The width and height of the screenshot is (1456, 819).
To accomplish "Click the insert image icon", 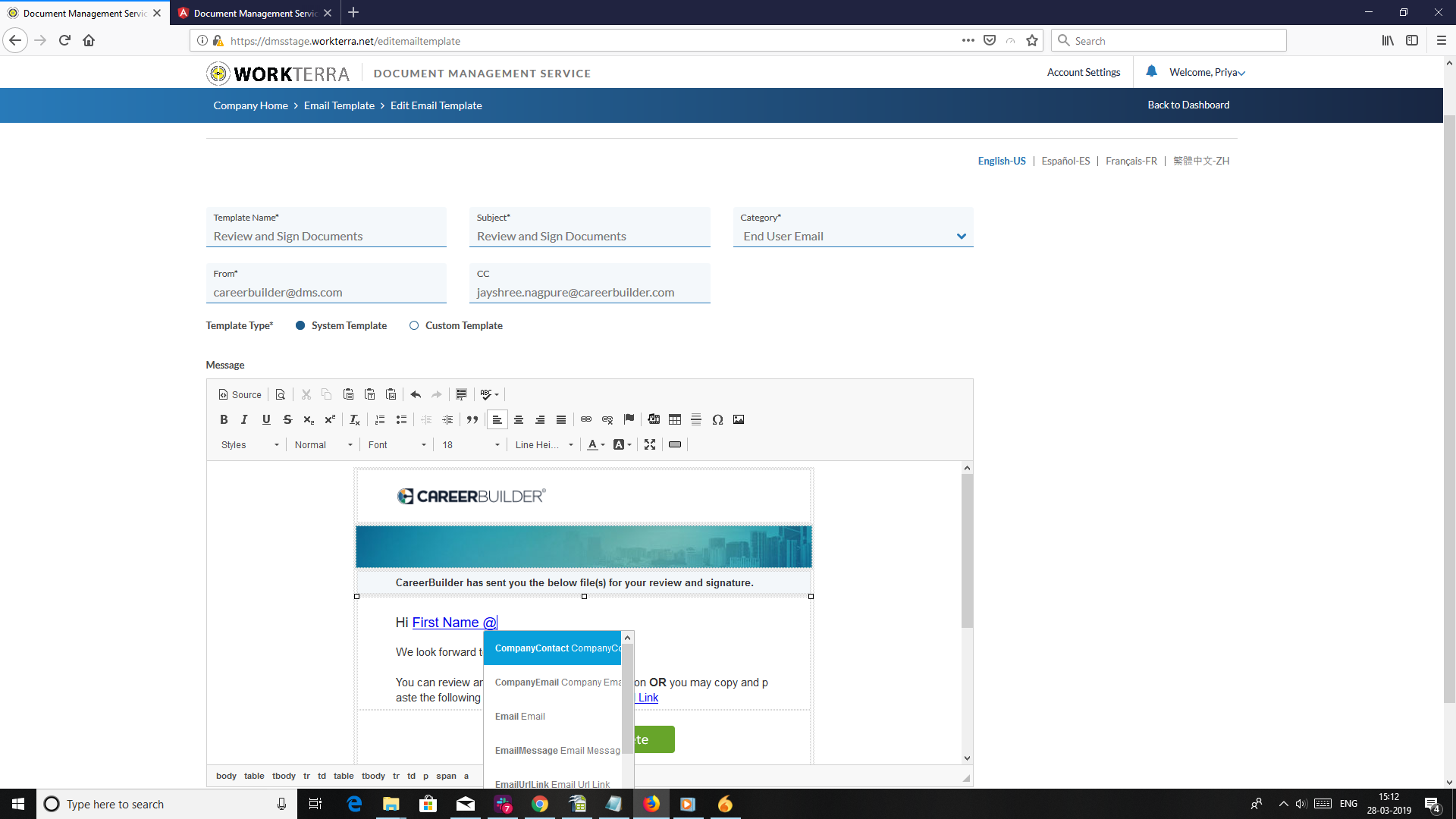I will [739, 419].
